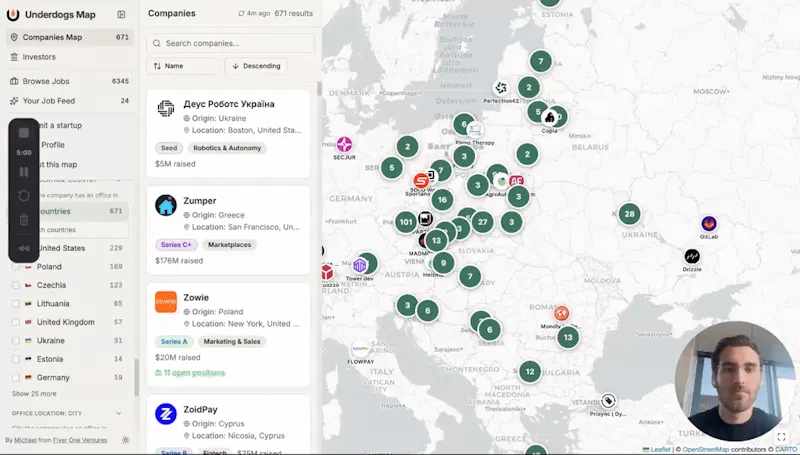Open the 16 companies cluster
Screen dimensions: 800x455
pyautogui.click(x=442, y=200)
